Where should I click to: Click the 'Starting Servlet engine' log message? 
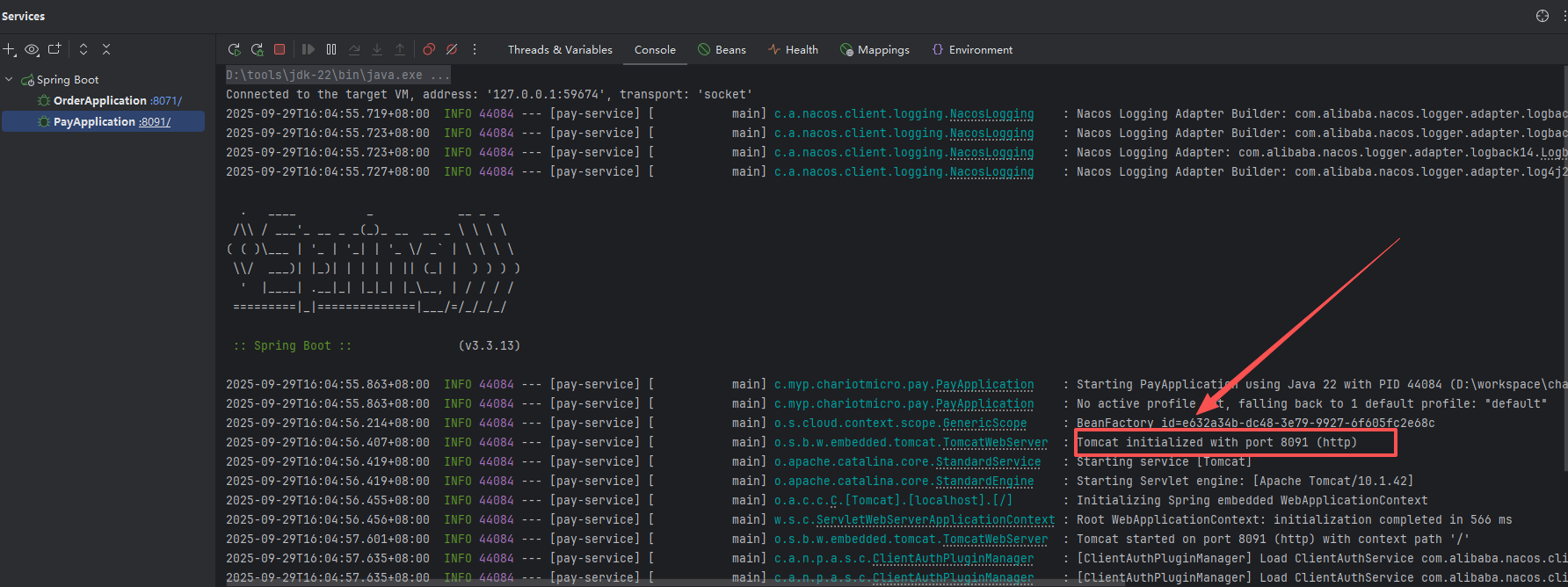(x=1245, y=482)
